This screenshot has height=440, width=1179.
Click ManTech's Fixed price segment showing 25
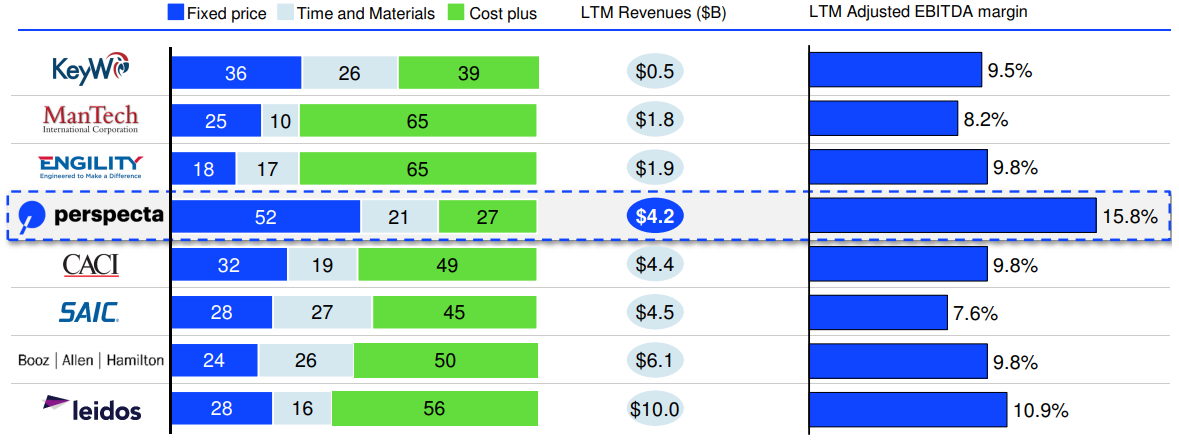[217, 120]
